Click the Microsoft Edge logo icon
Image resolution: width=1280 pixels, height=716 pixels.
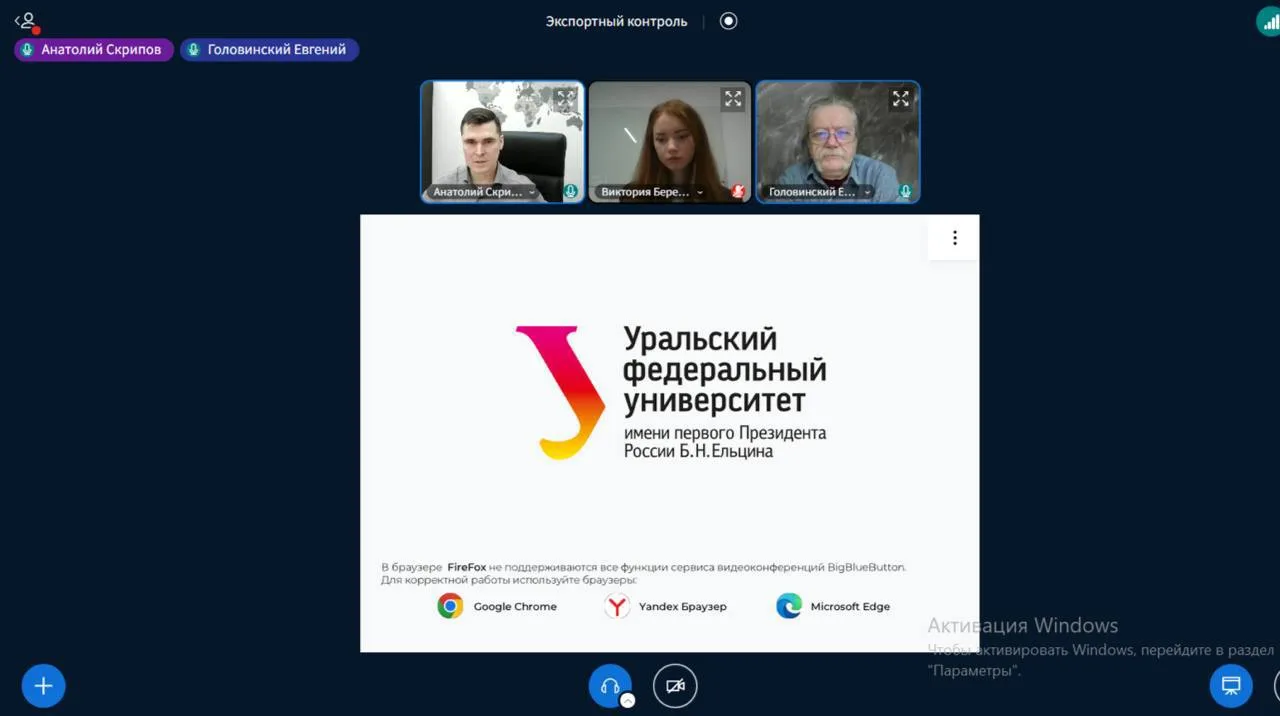(x=789, y=606)
